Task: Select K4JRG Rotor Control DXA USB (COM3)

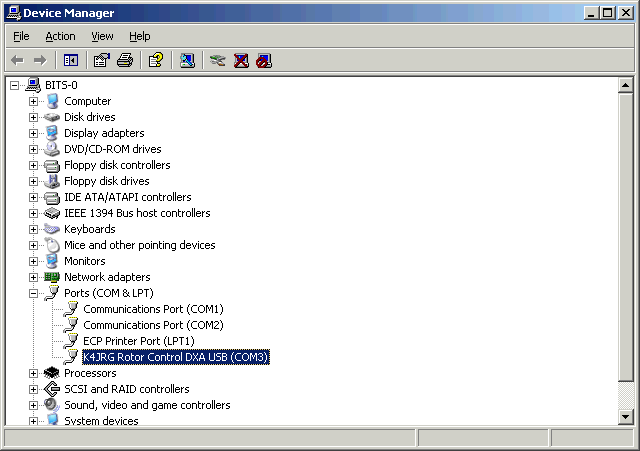Action: click(x=176, y=357)
